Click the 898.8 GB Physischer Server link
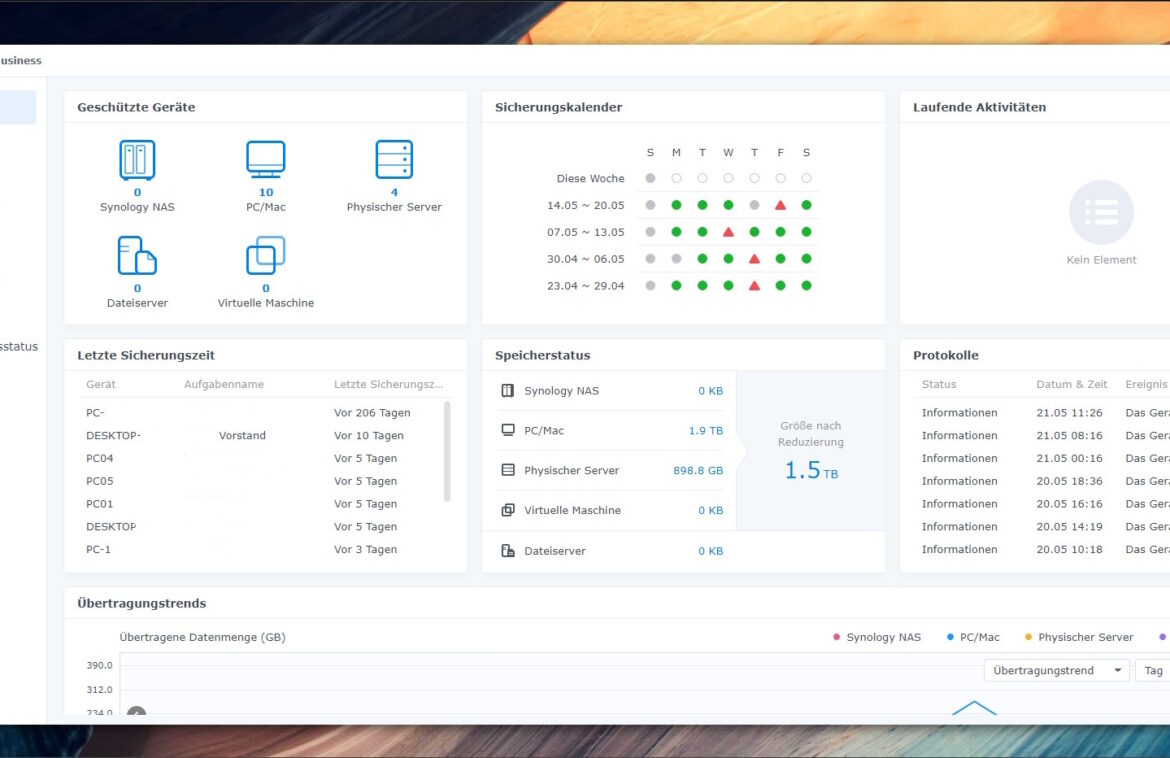 click(699, 470)
